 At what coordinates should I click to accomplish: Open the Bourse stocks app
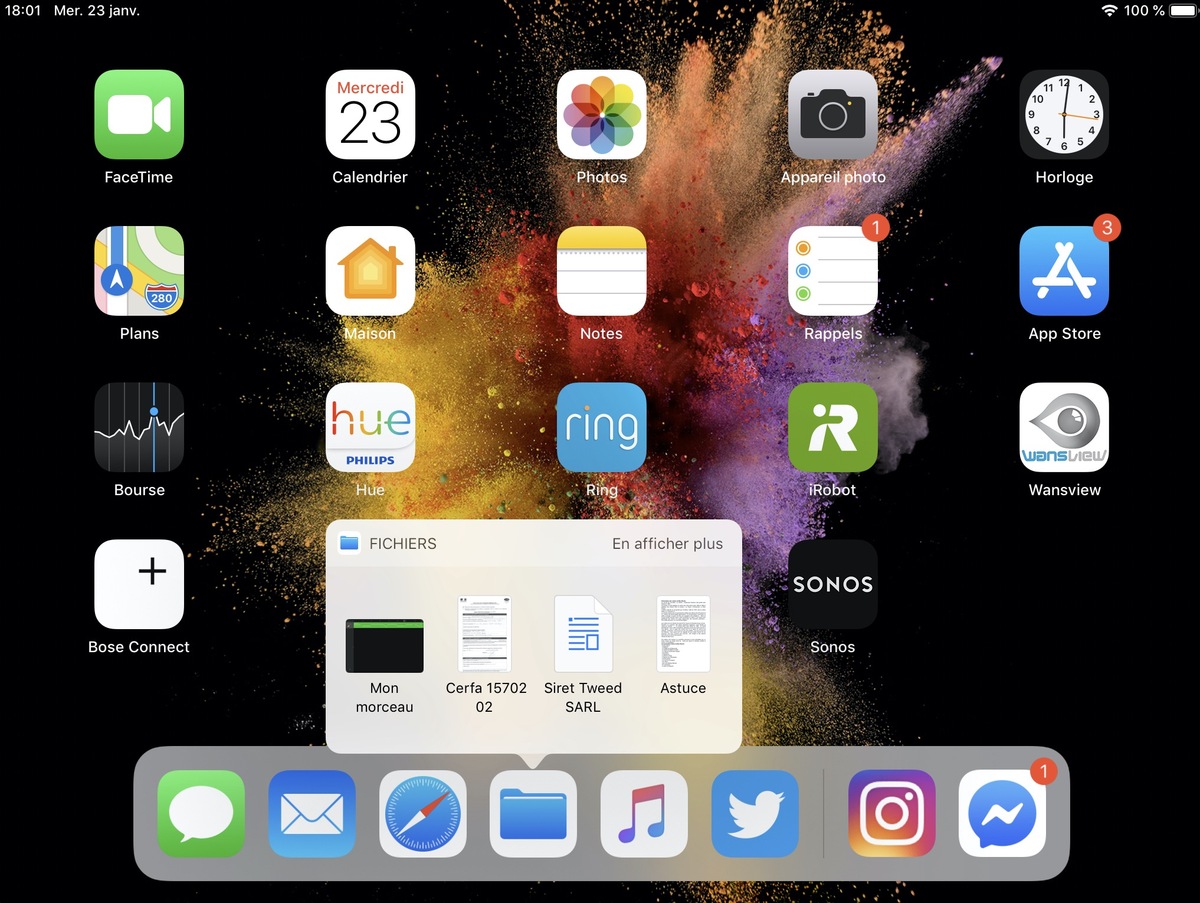[x=139, y=427]
